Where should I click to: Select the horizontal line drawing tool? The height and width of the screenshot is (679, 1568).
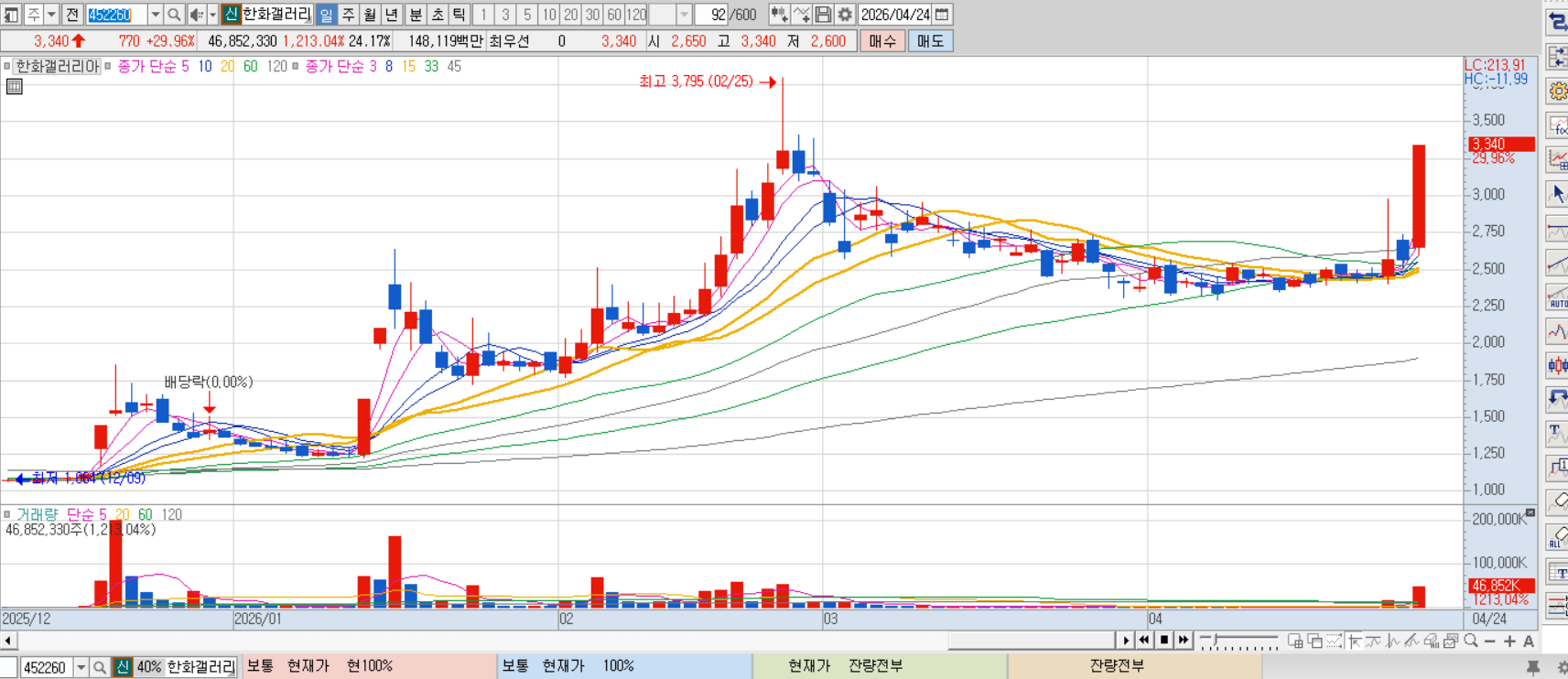click(x=1556, y=229)
